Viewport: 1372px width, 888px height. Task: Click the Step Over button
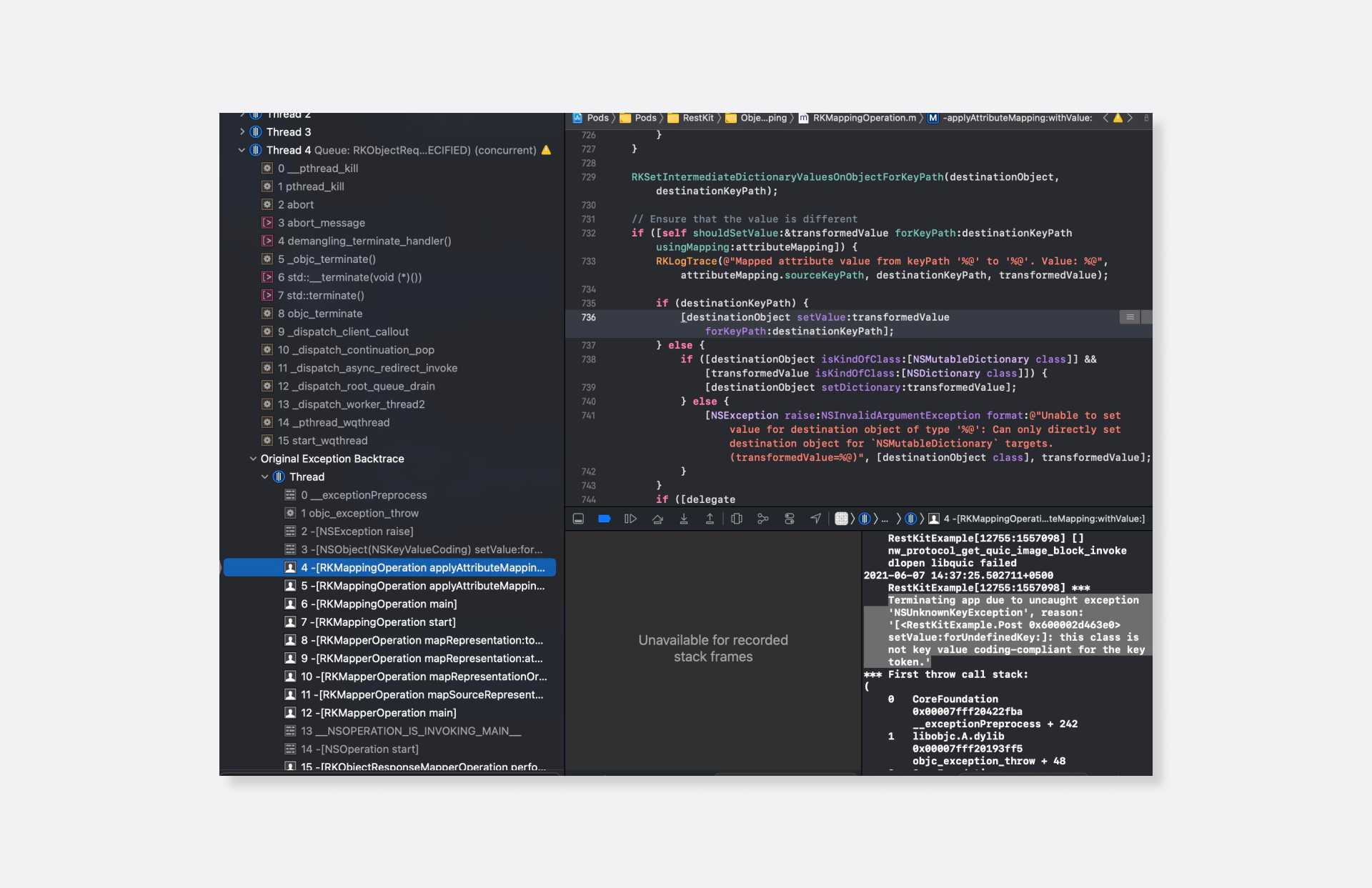point(657,519)
